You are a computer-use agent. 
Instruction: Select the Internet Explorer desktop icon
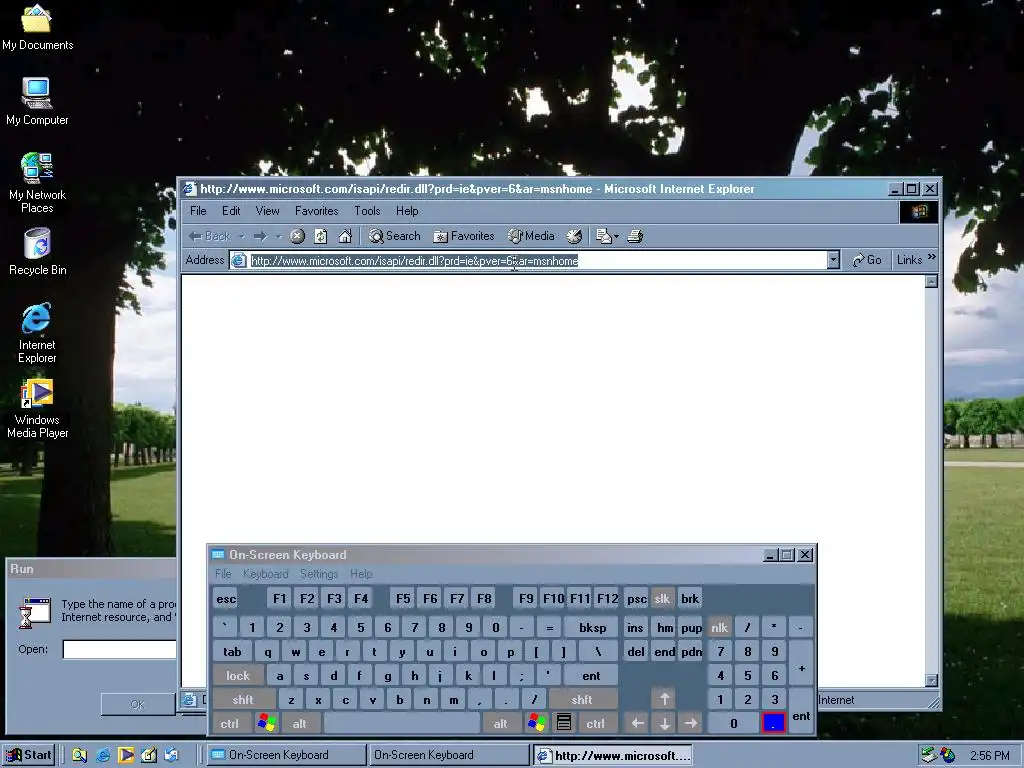click(37, 333)
